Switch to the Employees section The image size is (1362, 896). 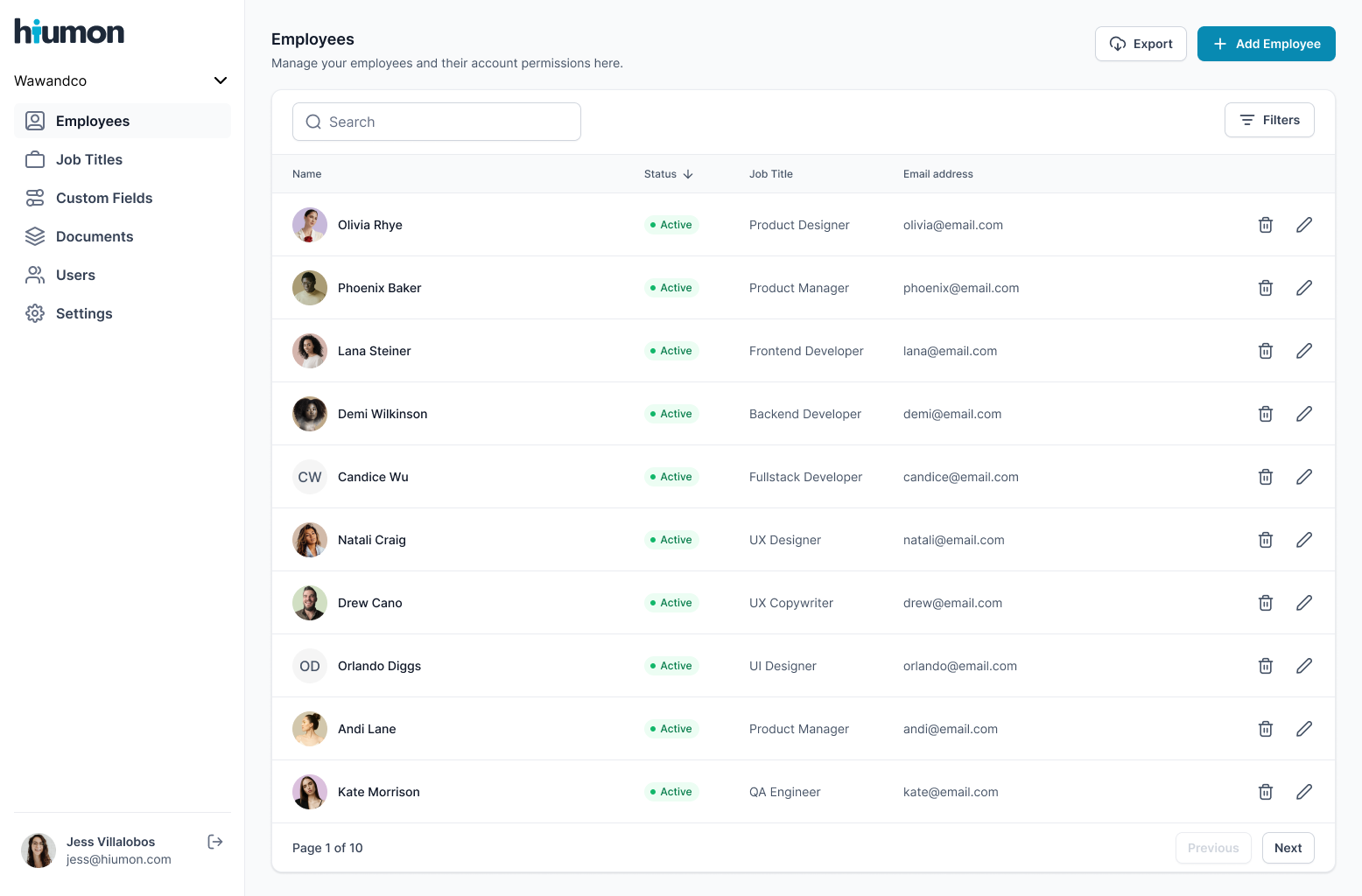click(93, 121)
